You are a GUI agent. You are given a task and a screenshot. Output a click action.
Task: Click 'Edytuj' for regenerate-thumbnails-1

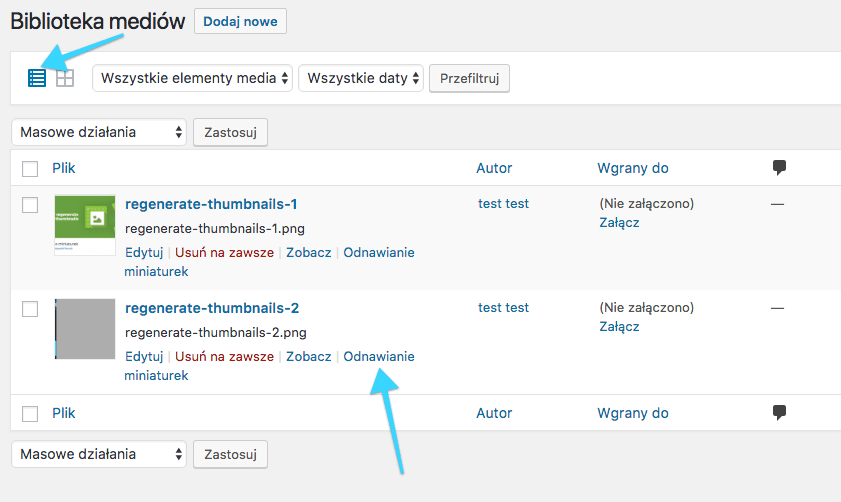144,253
